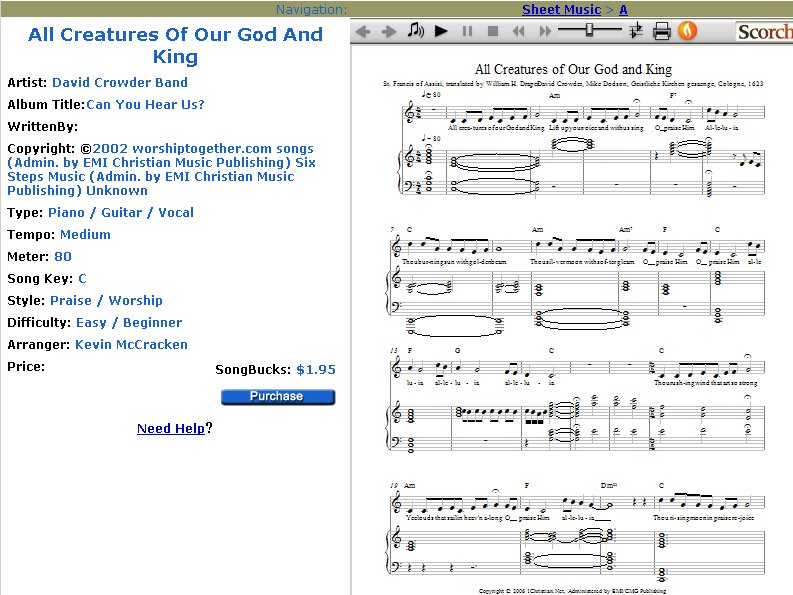Print the sheet music
Image resolution: width=793 pixels, height=595 pixels.
661,32
